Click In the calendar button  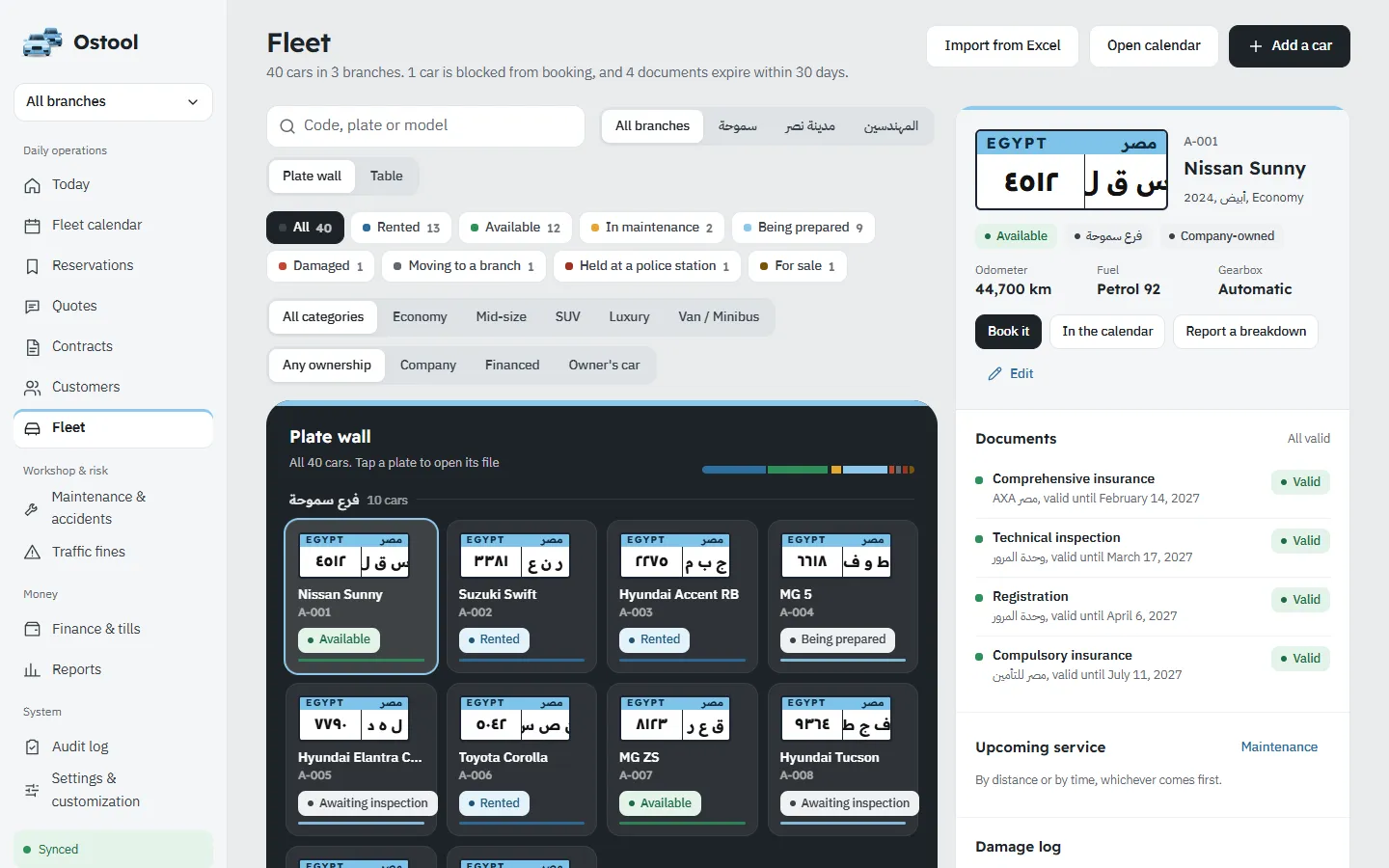(1107, 332)
